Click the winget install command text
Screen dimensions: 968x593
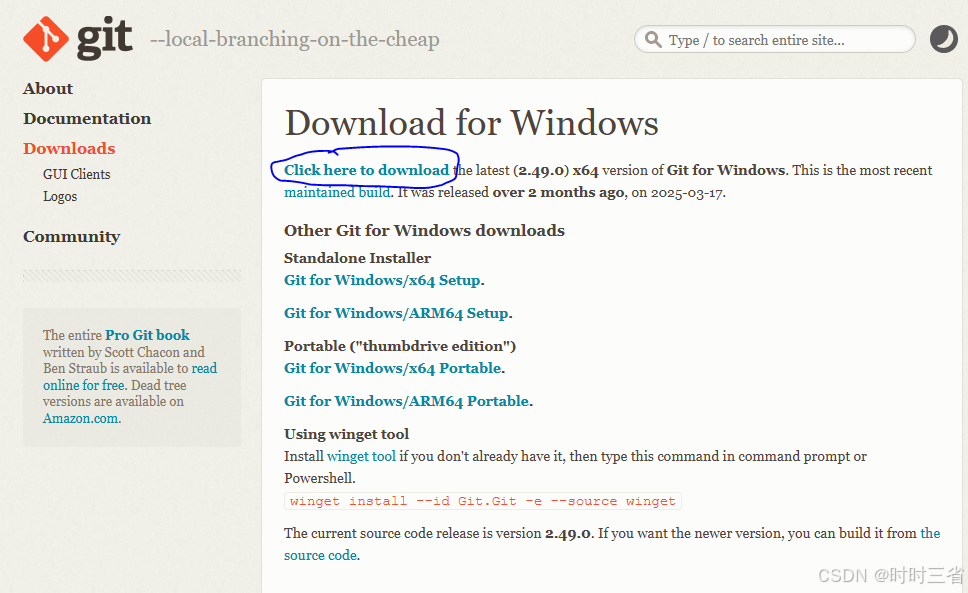tap(483, 501)
